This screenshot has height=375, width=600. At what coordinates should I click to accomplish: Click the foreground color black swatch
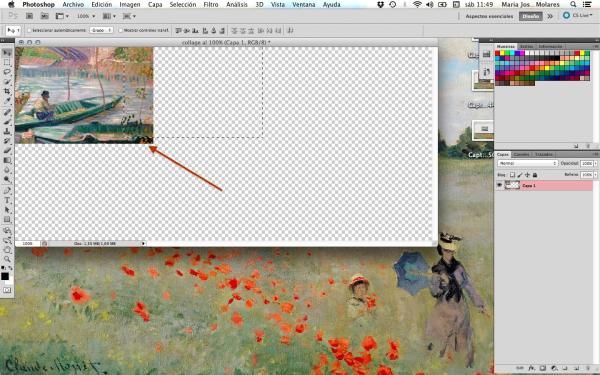click(x=5, y=276)
